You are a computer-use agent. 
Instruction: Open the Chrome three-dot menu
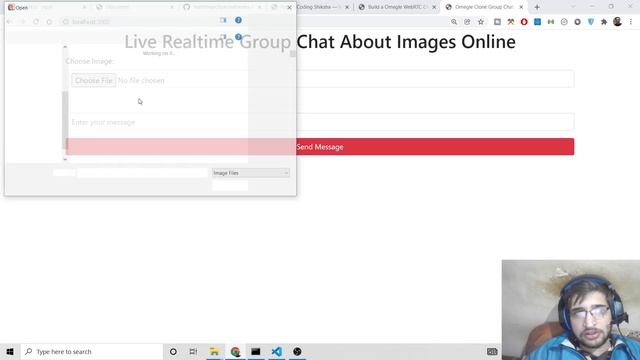click(x=631, y=22)
